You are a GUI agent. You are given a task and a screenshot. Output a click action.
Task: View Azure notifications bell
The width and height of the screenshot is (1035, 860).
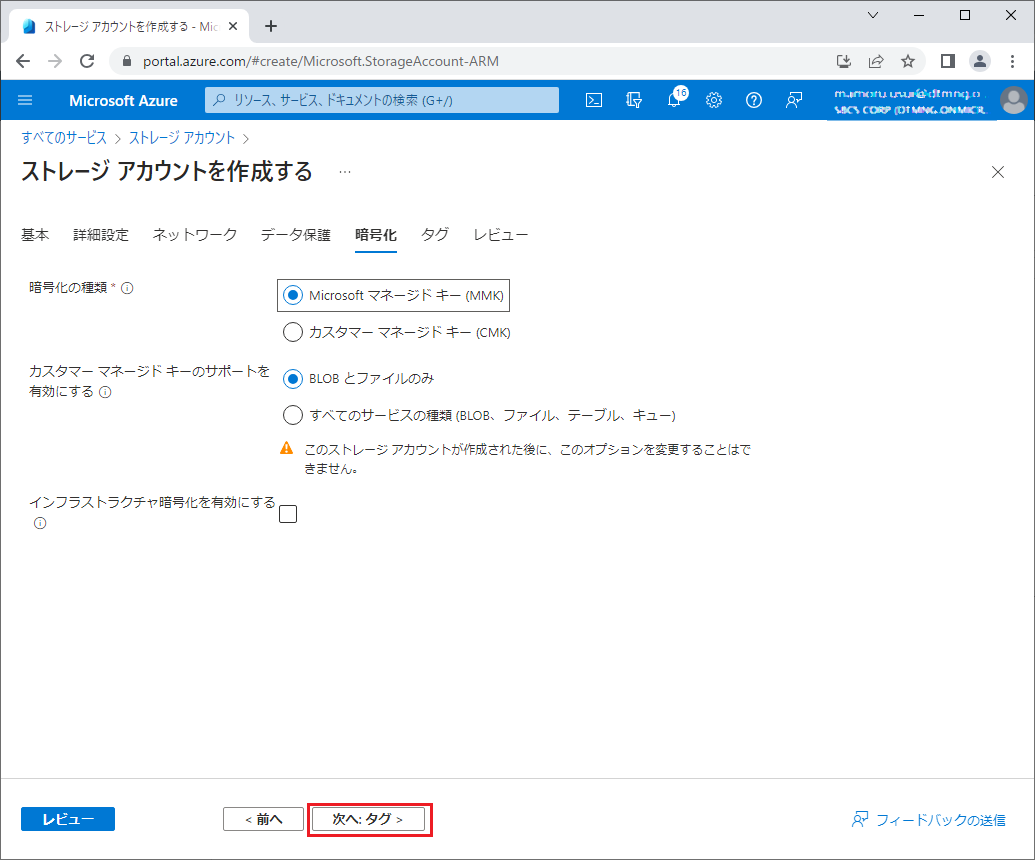[674, 100]
